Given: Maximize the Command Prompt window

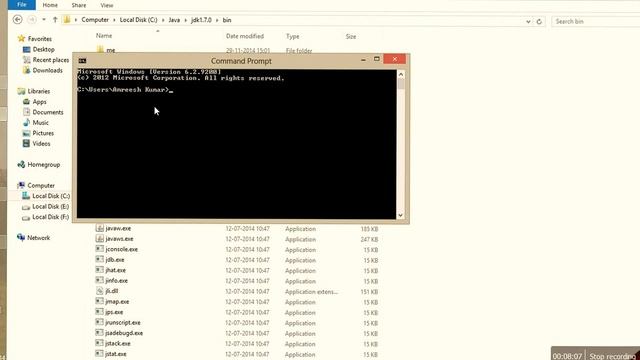Looking at the screenshot, I should tap(377, 59).
